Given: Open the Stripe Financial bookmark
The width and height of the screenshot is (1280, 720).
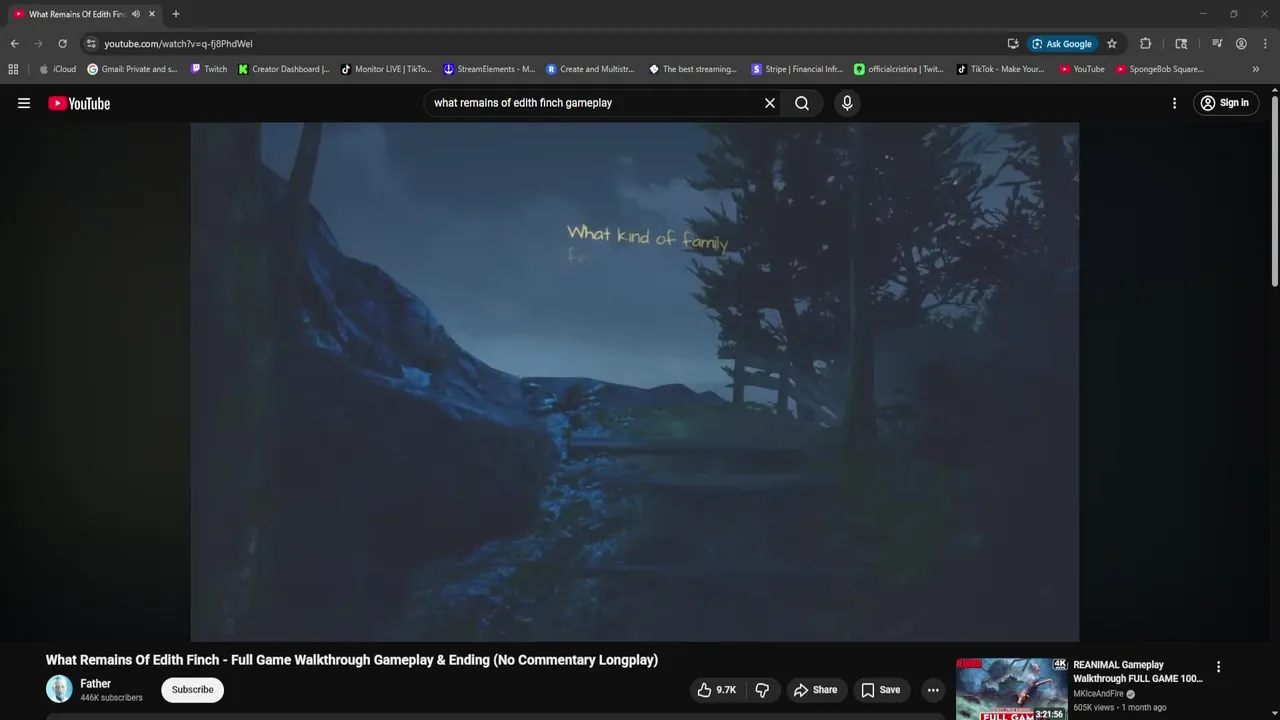Looking at the screenshot, I should point(797,69).
